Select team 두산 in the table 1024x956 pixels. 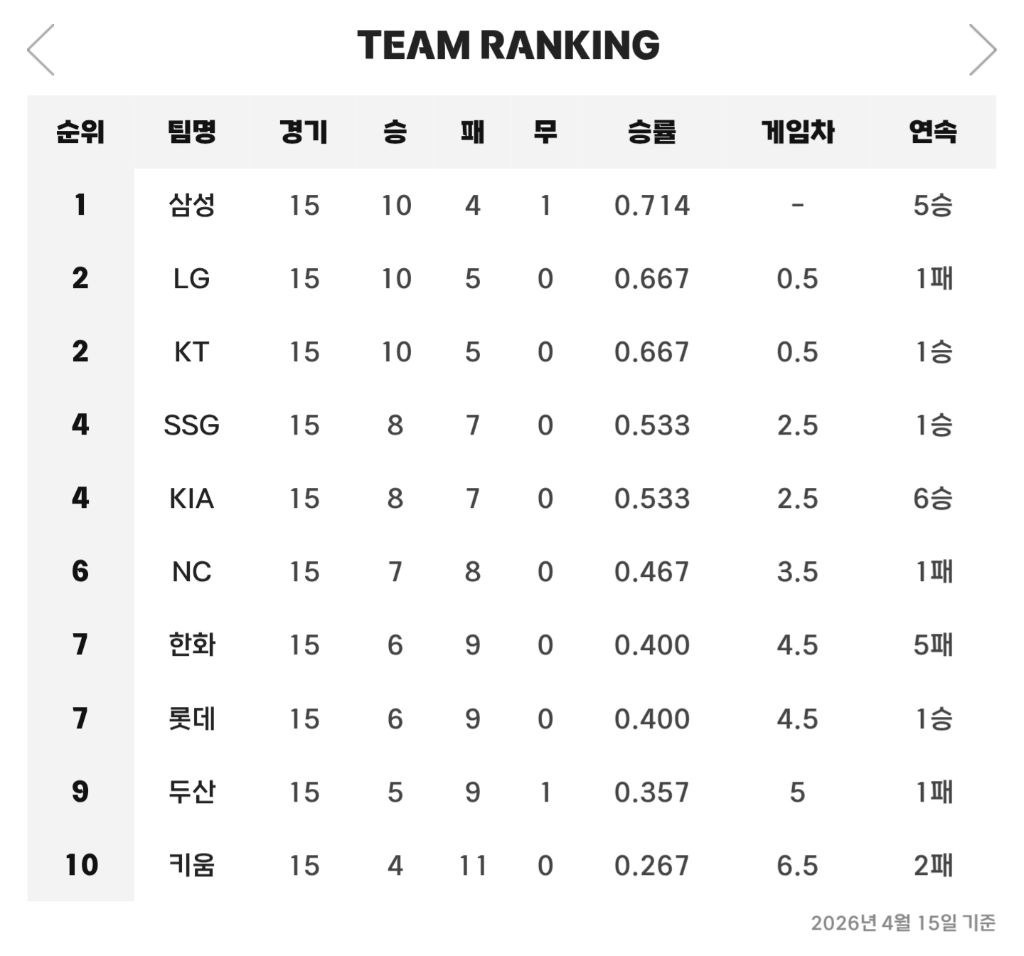pyautogui.click(x=191, y=792)
